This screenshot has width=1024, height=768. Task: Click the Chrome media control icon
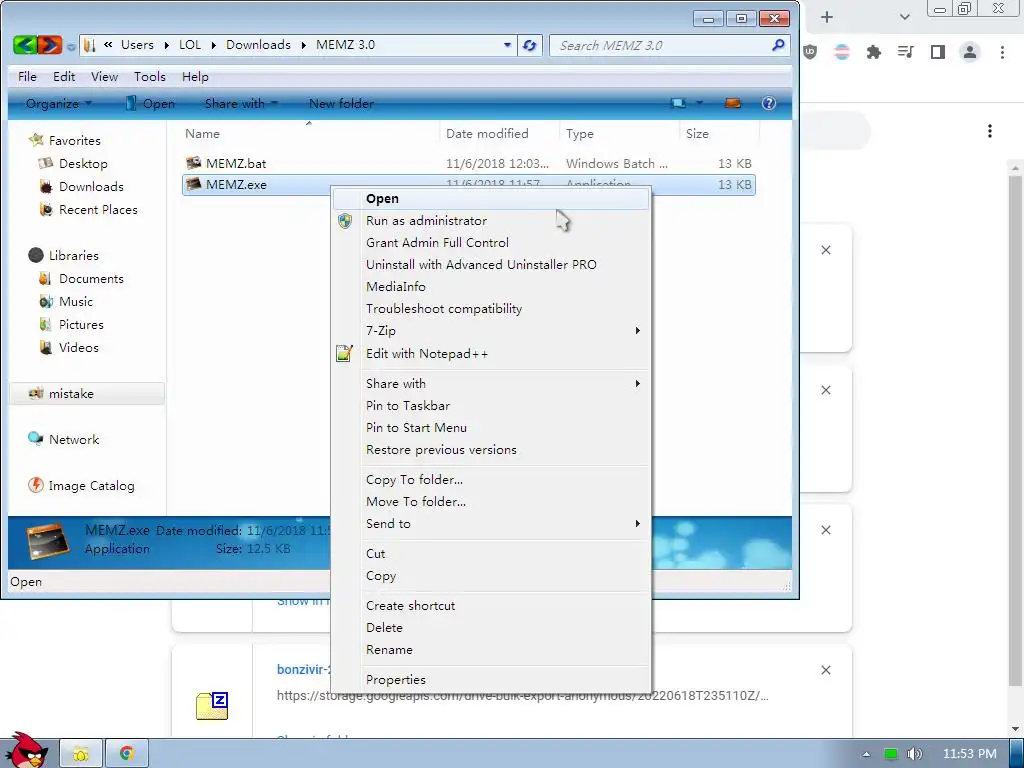tap(906, 52)
